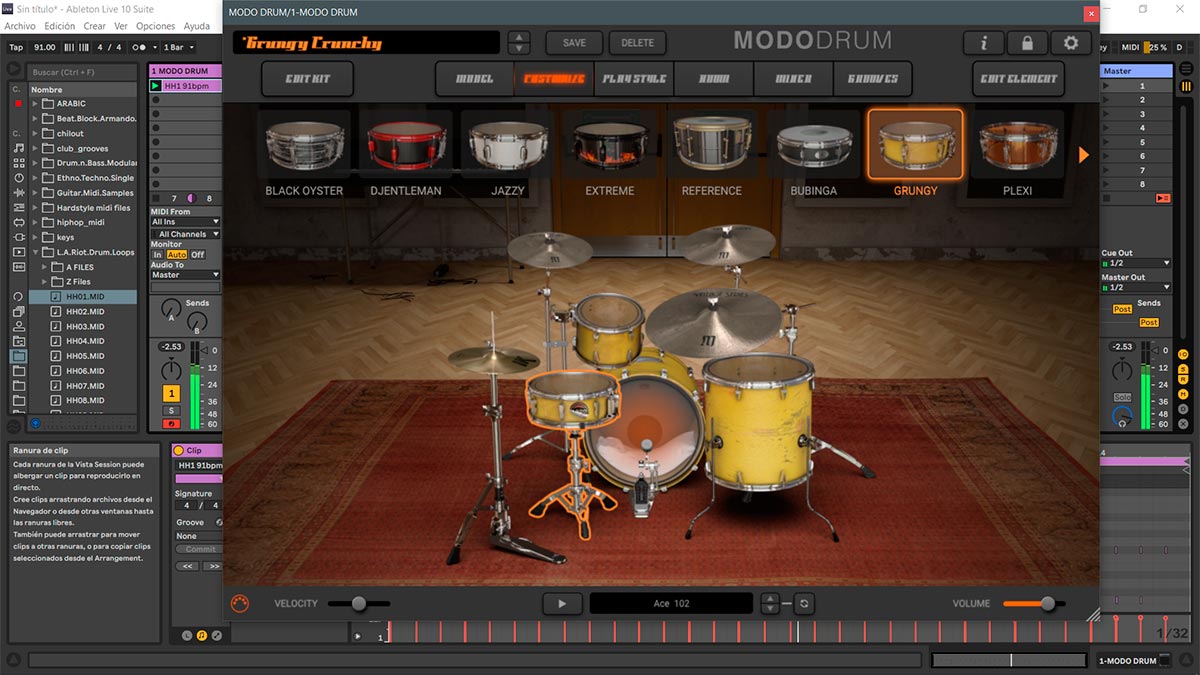Toggle the I-O section show button
This screenshot has height=675, width=1200.
1183,354
